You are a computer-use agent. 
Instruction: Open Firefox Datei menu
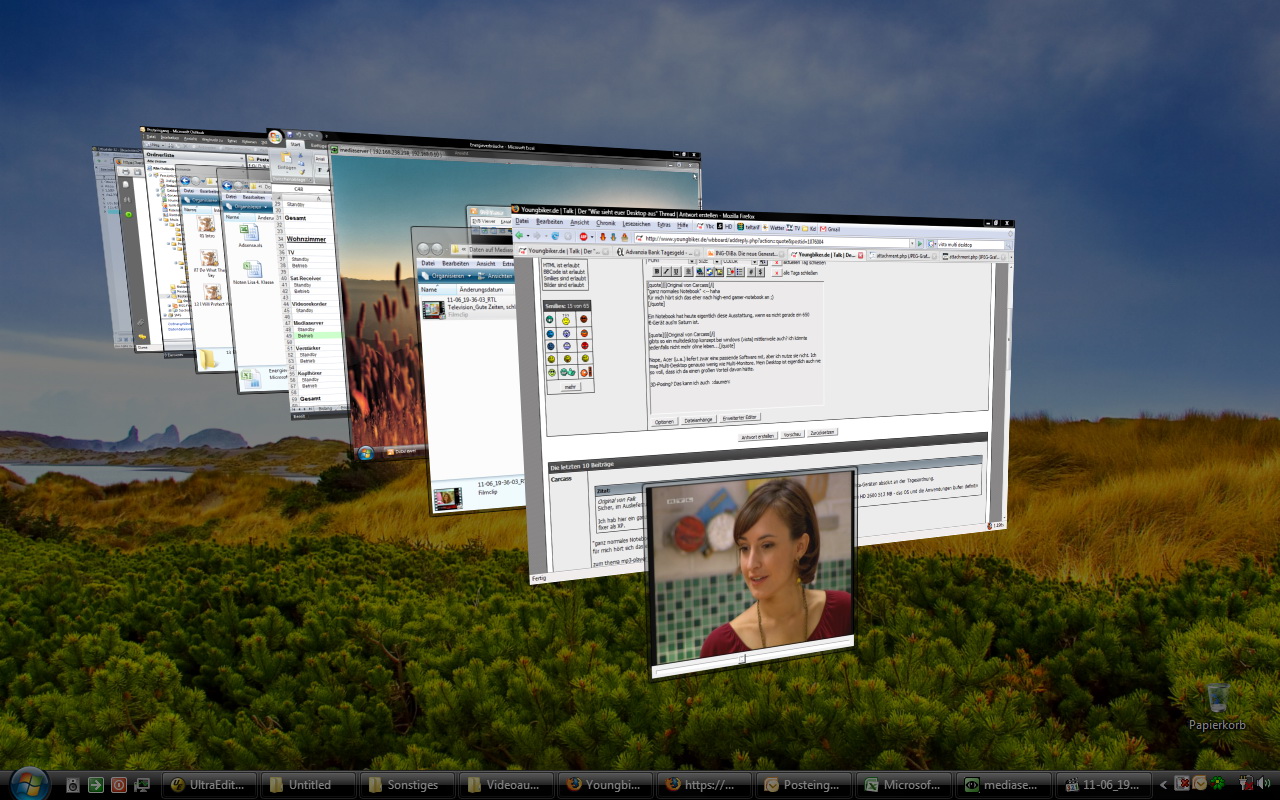pyautogui.click(x=522, y=221)
